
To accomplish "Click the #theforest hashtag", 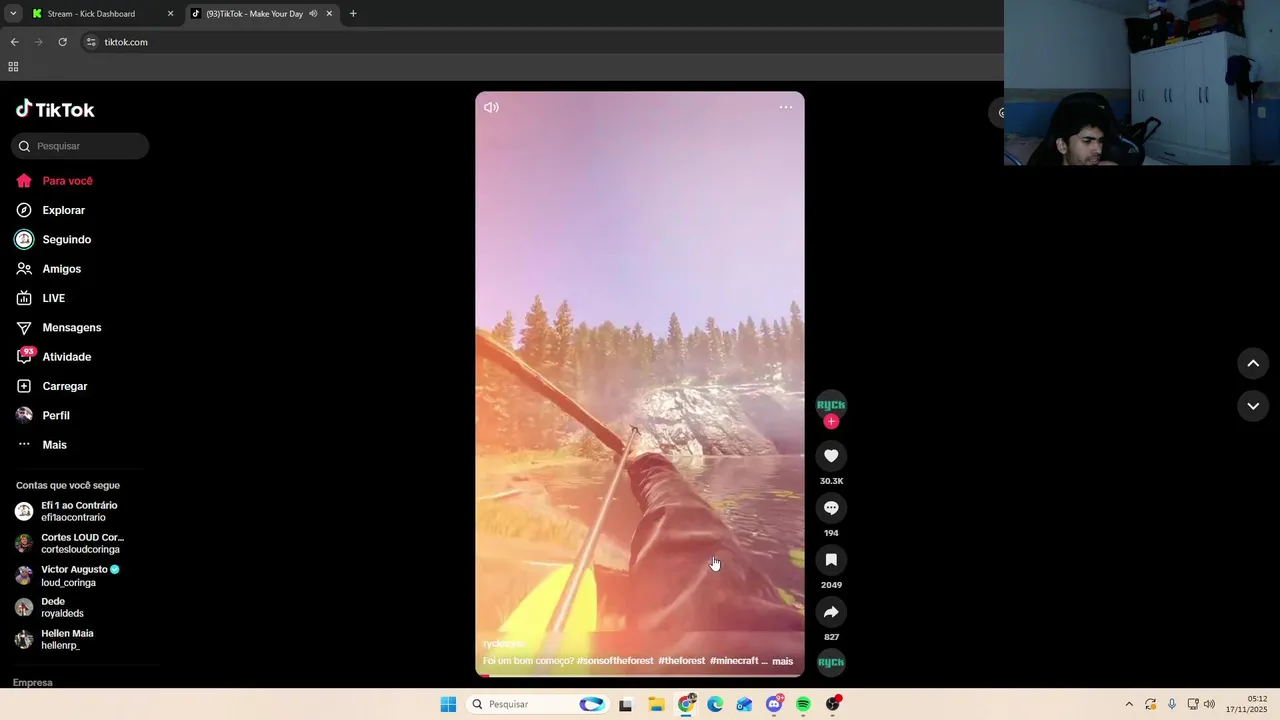I will [682, 661].
